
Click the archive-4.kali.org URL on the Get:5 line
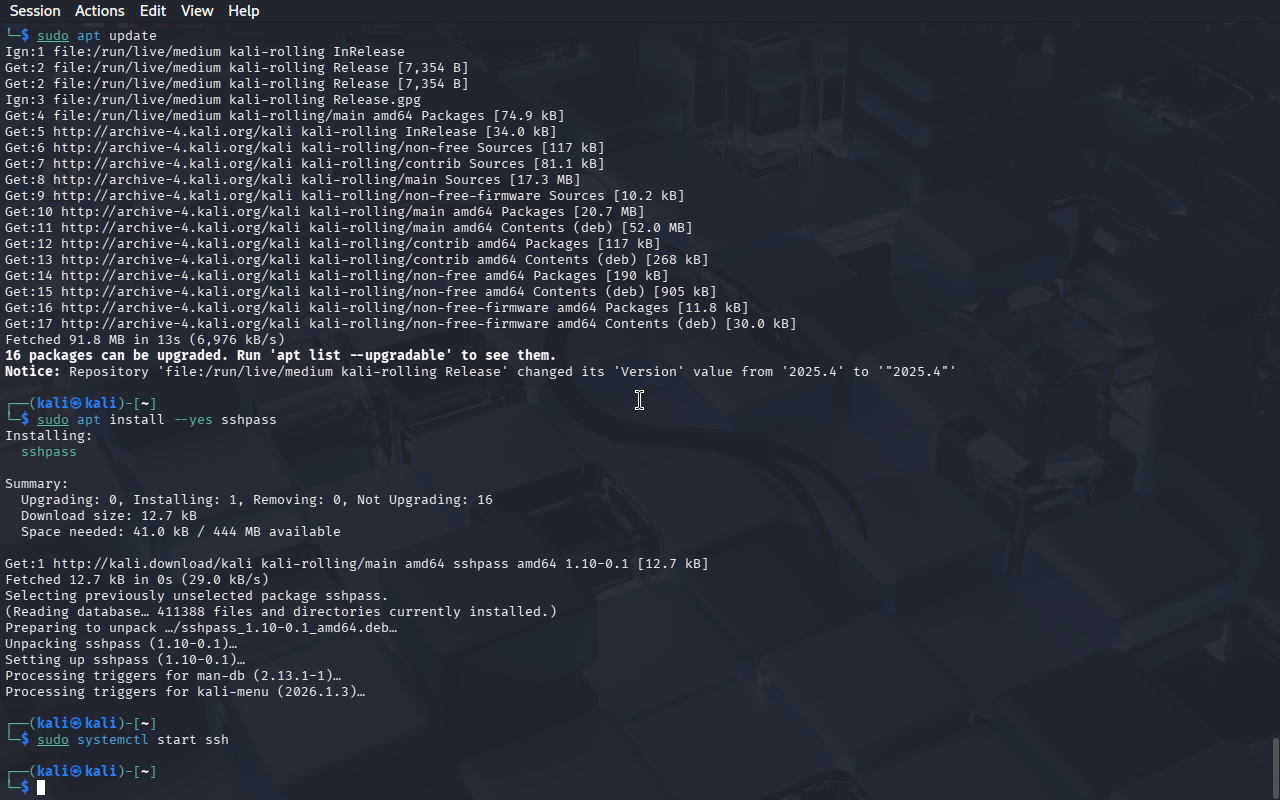(x=173, y=132)
